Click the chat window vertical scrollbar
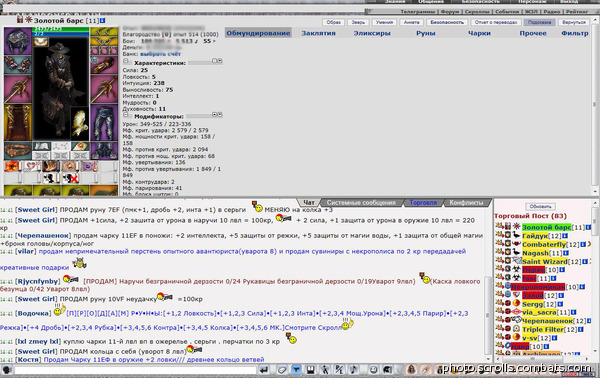This screenshot has width=600, height=378. point(488,316)
